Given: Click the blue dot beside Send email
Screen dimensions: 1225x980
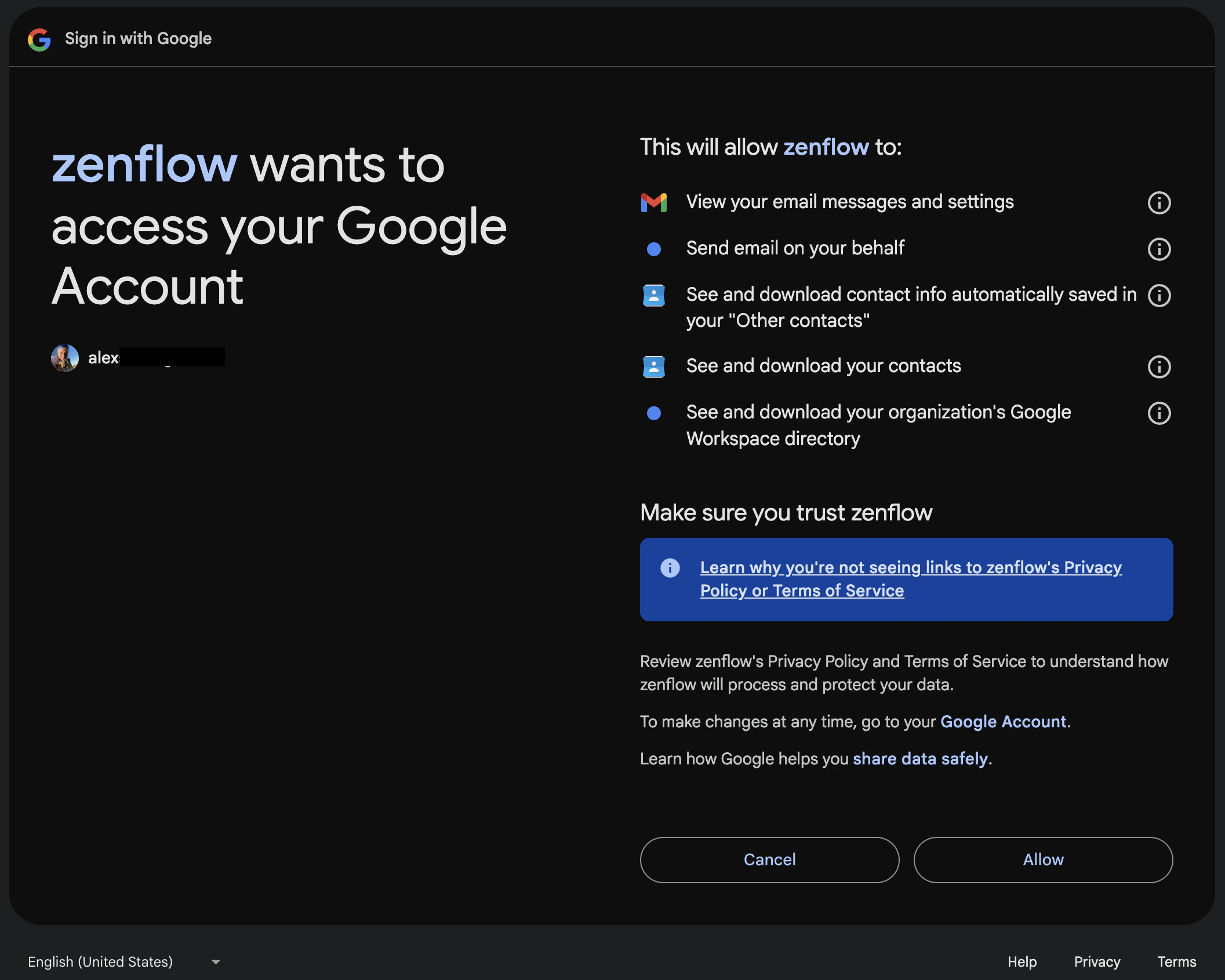Looking at the screenshot, I should click(653, 249).
